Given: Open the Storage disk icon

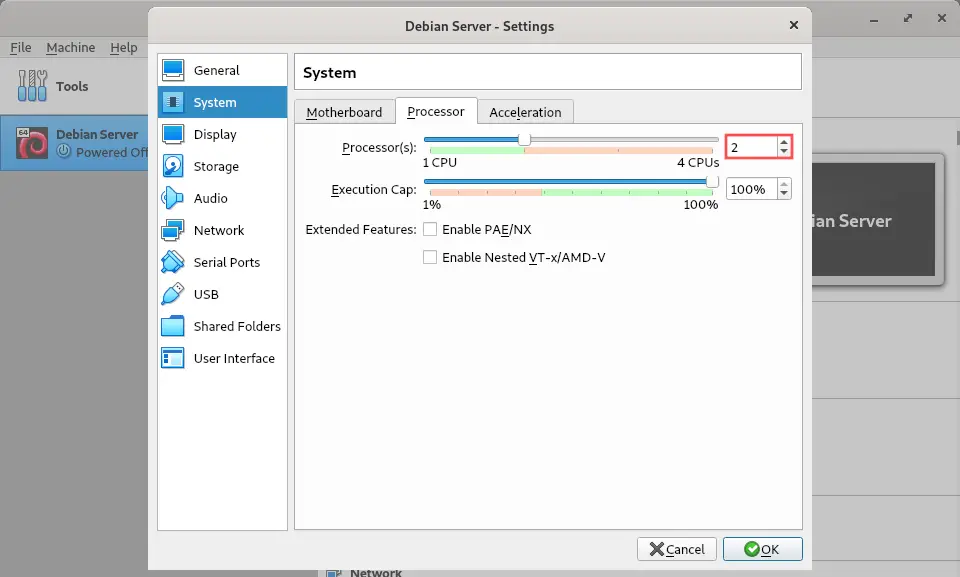Looking at the screenshot, I should point(173,166).
